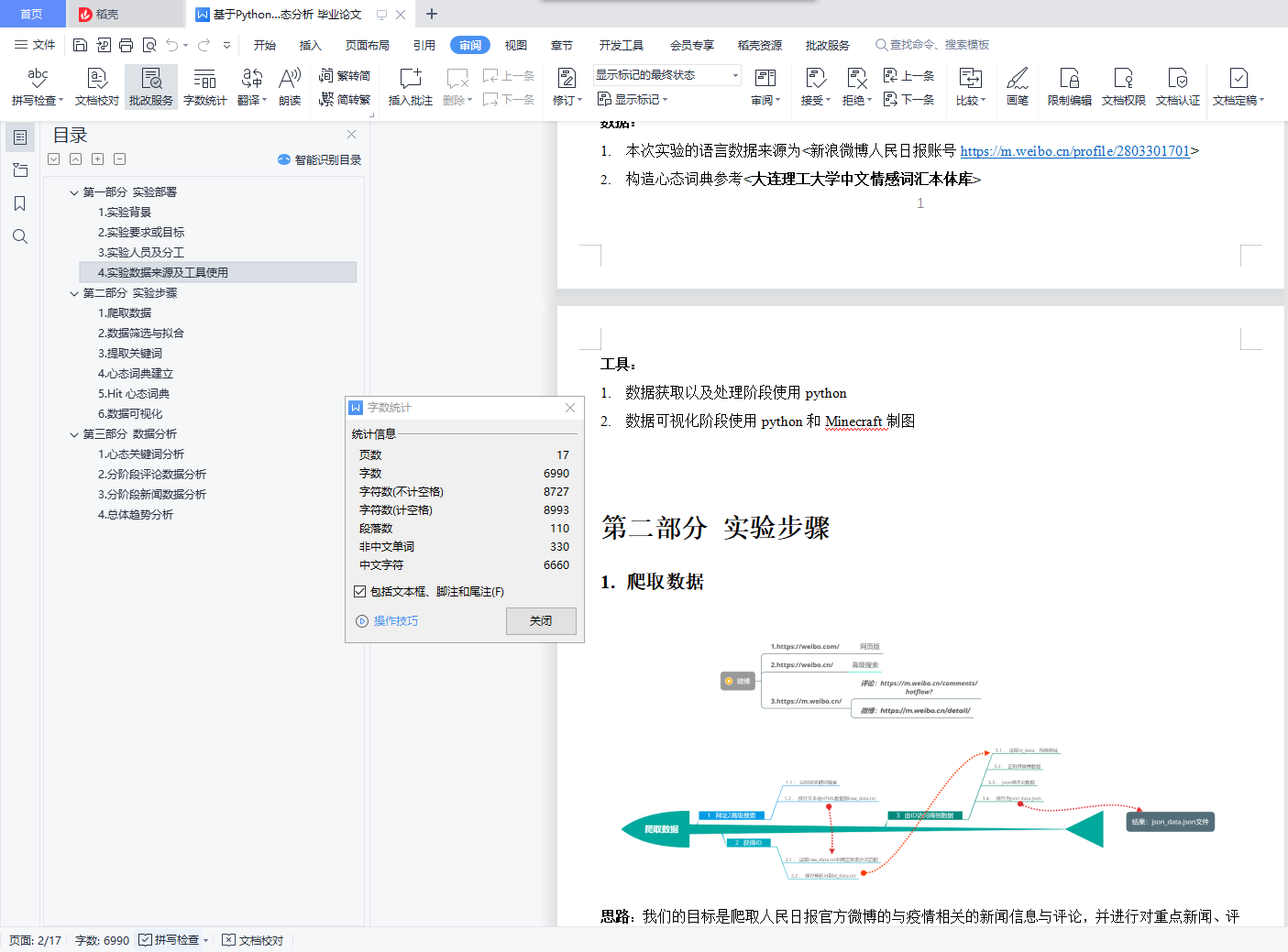Click the 接受 accept change icon
The image size is (1288, 952).
(x=816, y=78)
